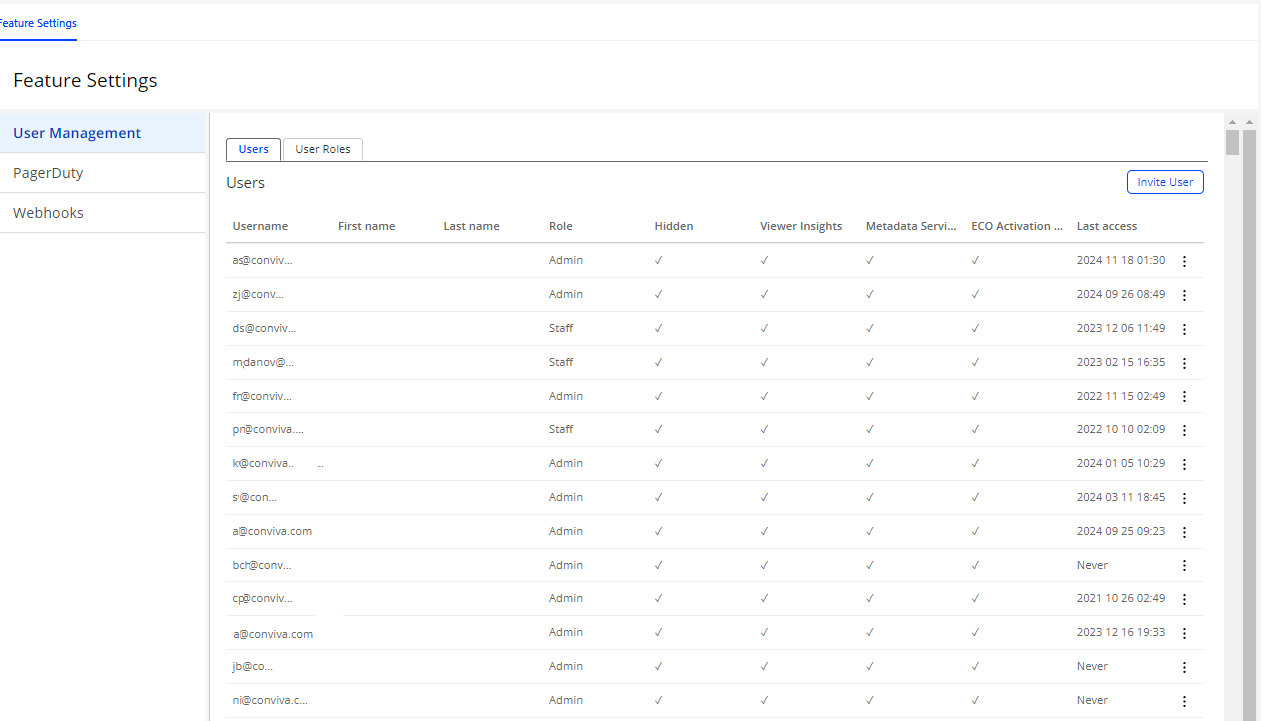Select the Users tab
1261x721 pixels.
click(x=254, y=149)
